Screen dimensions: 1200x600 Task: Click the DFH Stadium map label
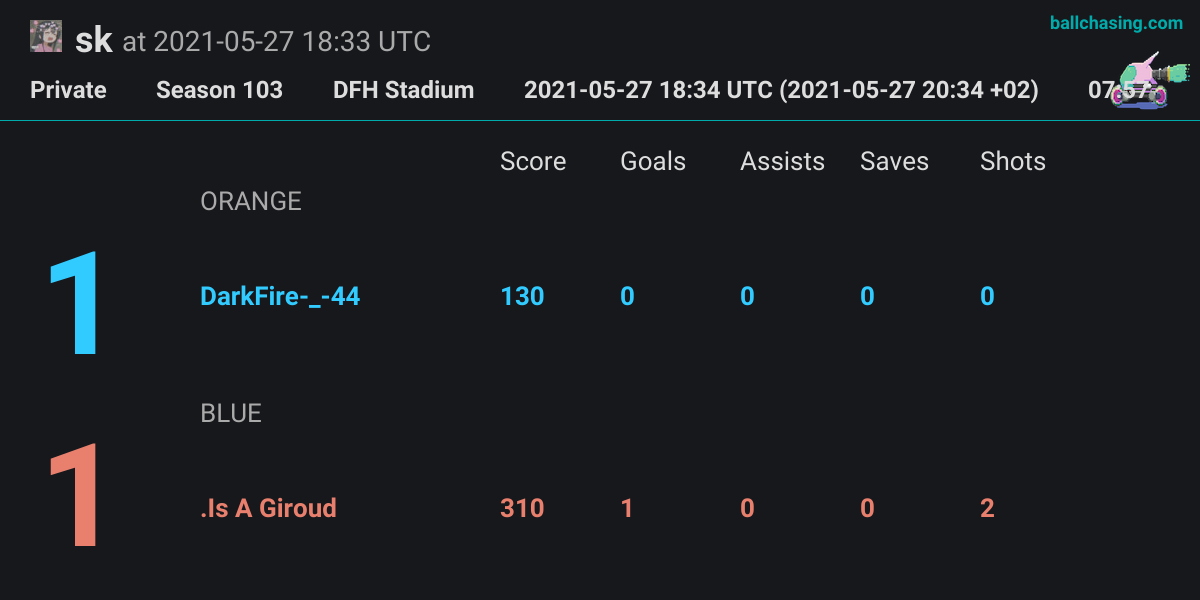coord(403,90)
